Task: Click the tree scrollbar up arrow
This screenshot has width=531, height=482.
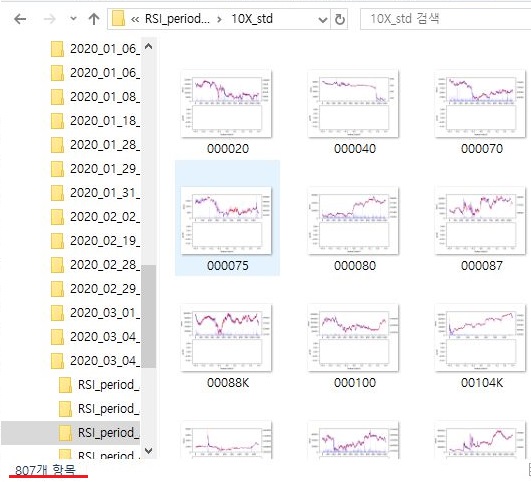Action: pyautogui.click(x=148, y=46)
